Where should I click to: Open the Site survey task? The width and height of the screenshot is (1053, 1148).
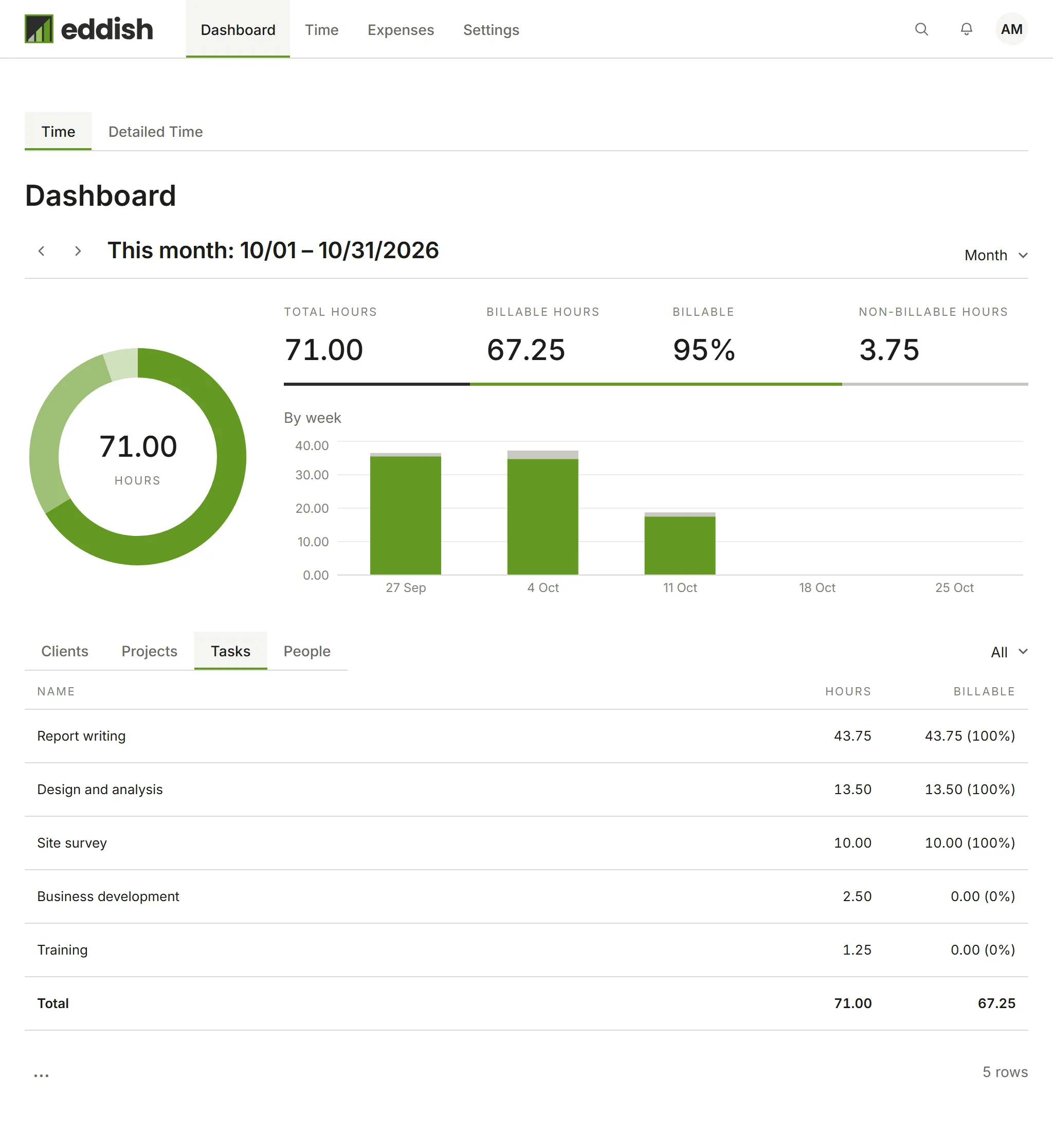72,843
